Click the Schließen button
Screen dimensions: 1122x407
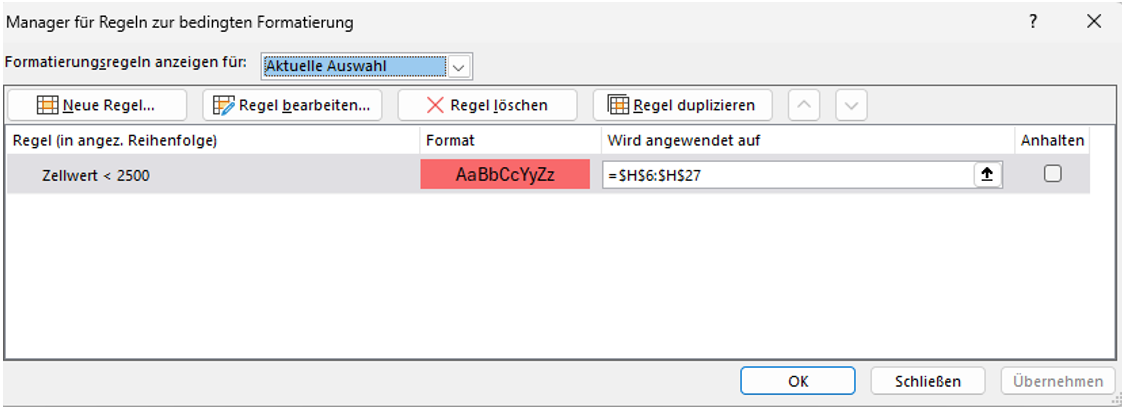click(928, 381)
